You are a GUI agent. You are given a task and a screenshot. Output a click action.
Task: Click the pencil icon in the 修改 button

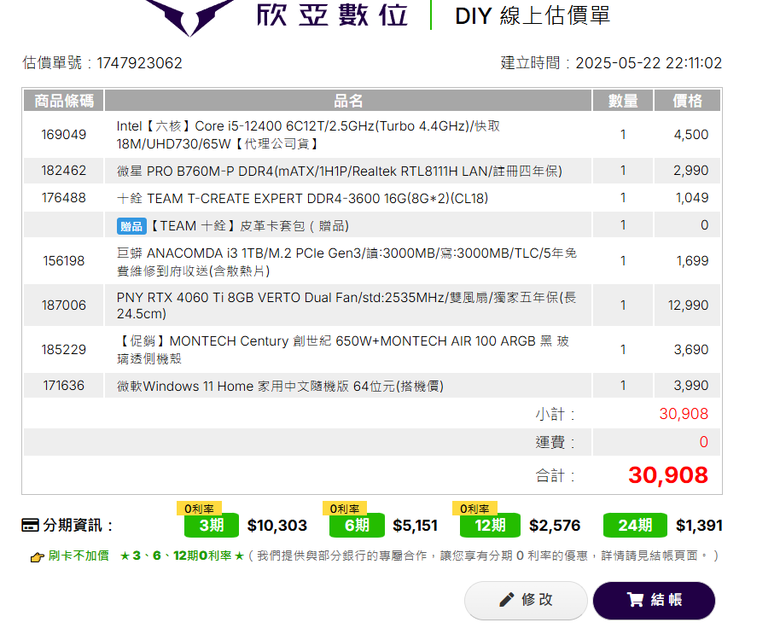pos(506,600)
